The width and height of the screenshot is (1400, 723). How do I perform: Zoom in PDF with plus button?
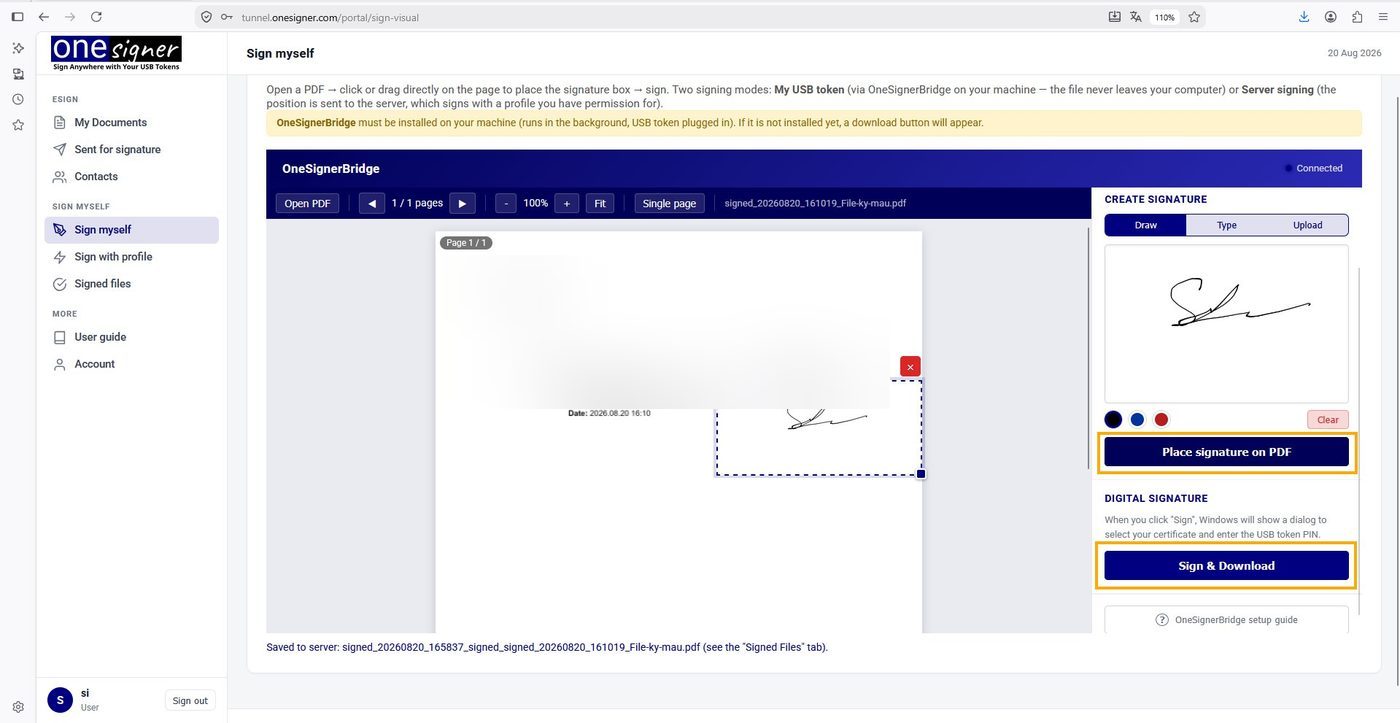click(566, 203)
